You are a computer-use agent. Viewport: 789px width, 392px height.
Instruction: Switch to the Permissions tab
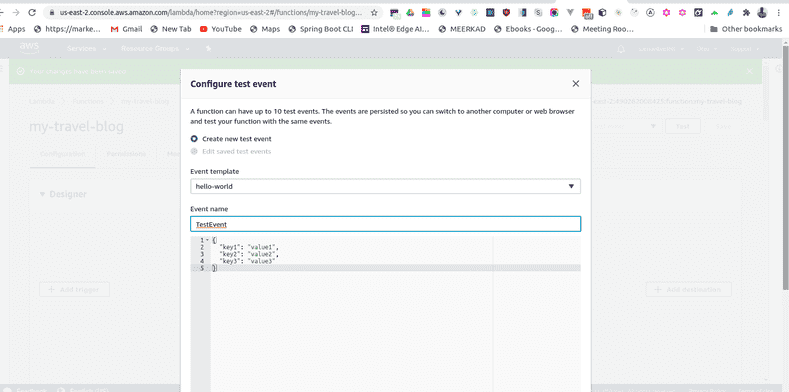point(126,154)
